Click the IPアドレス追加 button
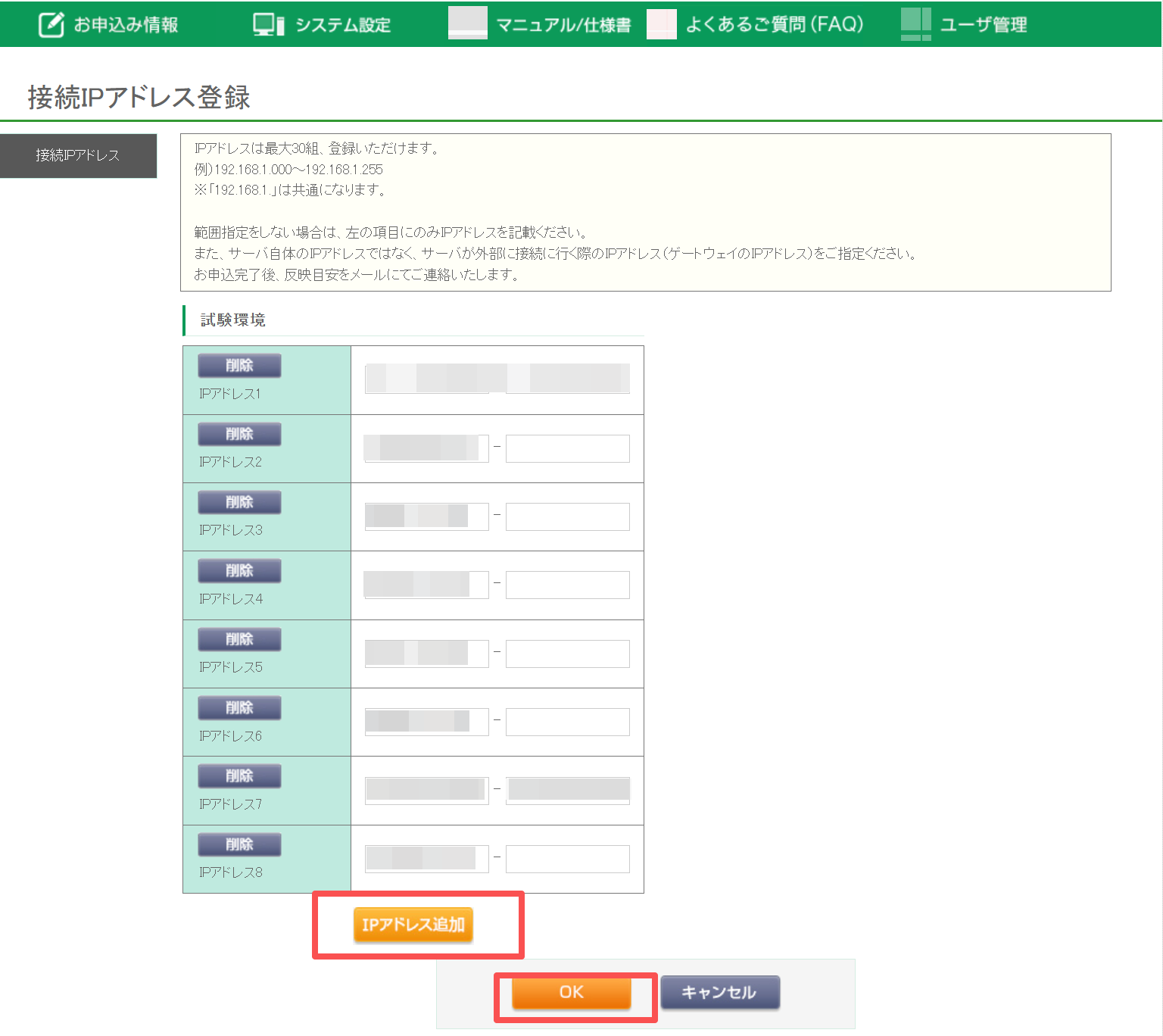Screen dimensions: 1163x1036 pyautogui.click(x=413, y=925)
